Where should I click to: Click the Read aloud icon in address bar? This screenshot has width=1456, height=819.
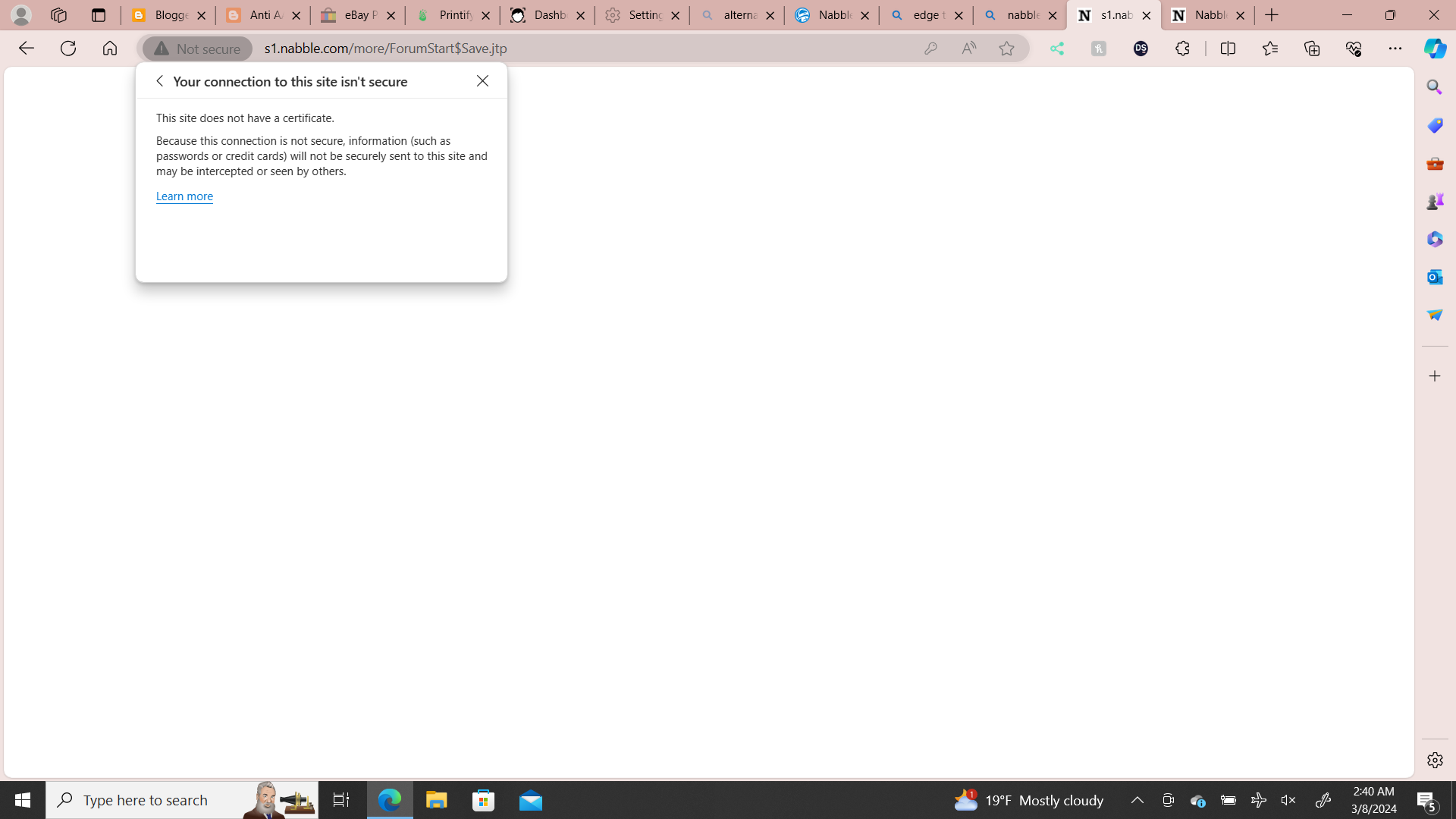point(968,49)
